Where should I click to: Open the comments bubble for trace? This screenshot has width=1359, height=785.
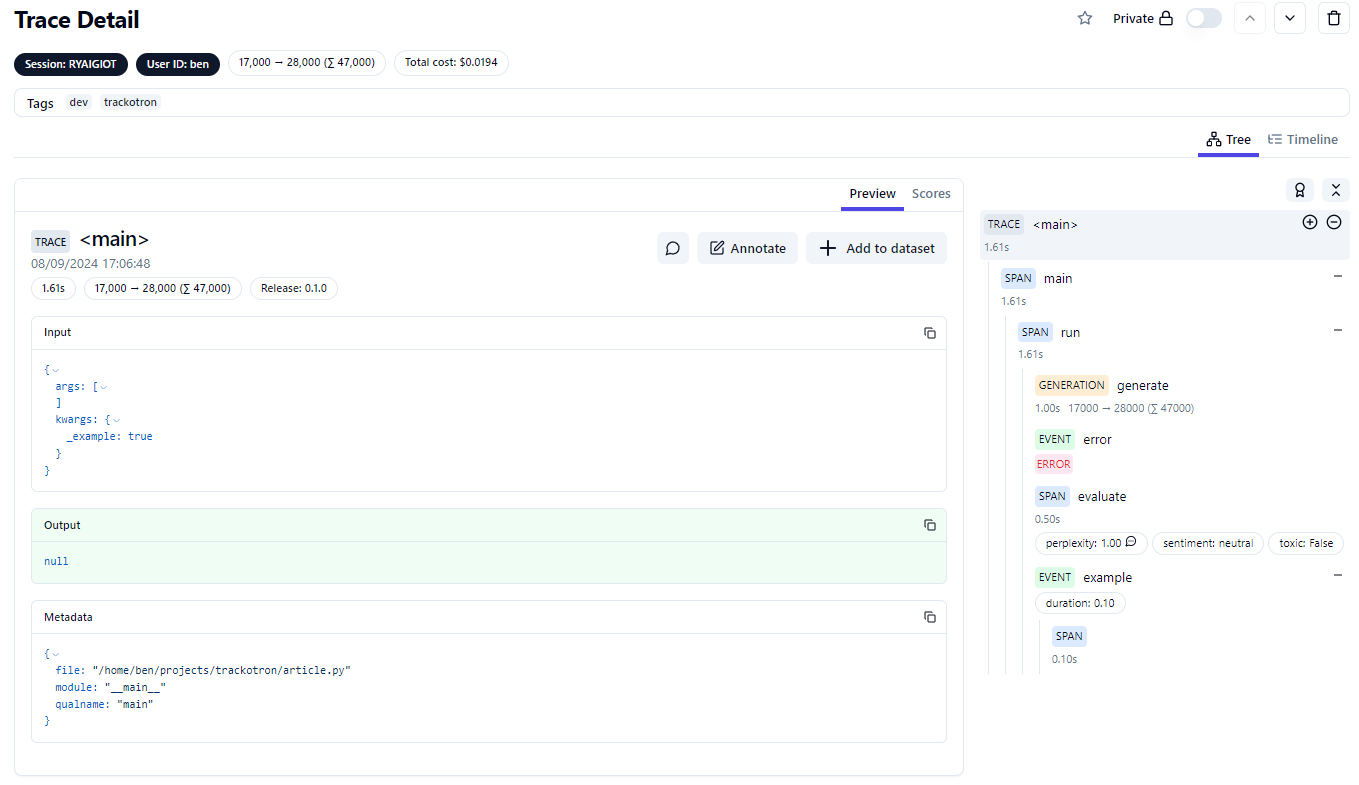(x=673, y=248)
